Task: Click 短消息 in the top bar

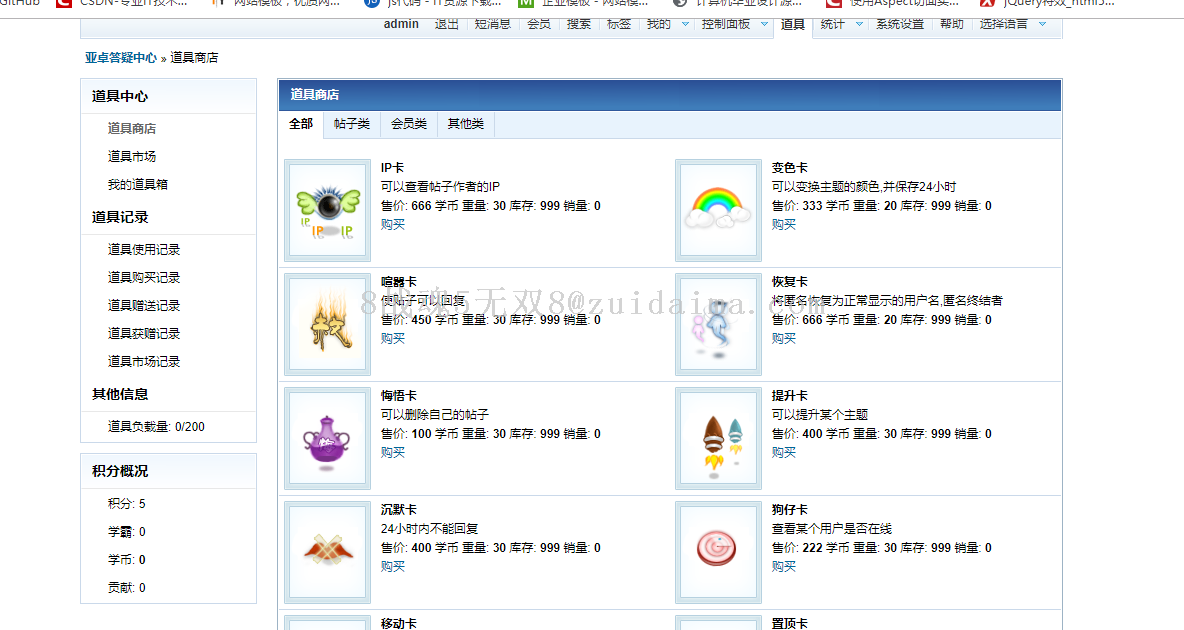Action: [493, 24]
